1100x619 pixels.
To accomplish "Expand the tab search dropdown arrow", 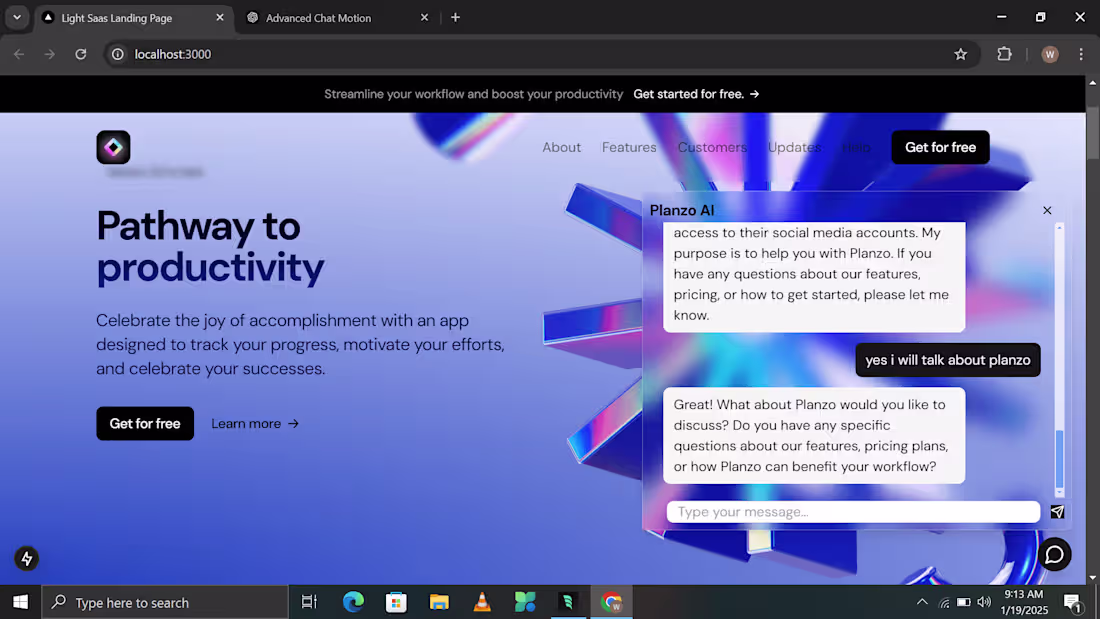I will pyautogui.click(x=17, y=17).
